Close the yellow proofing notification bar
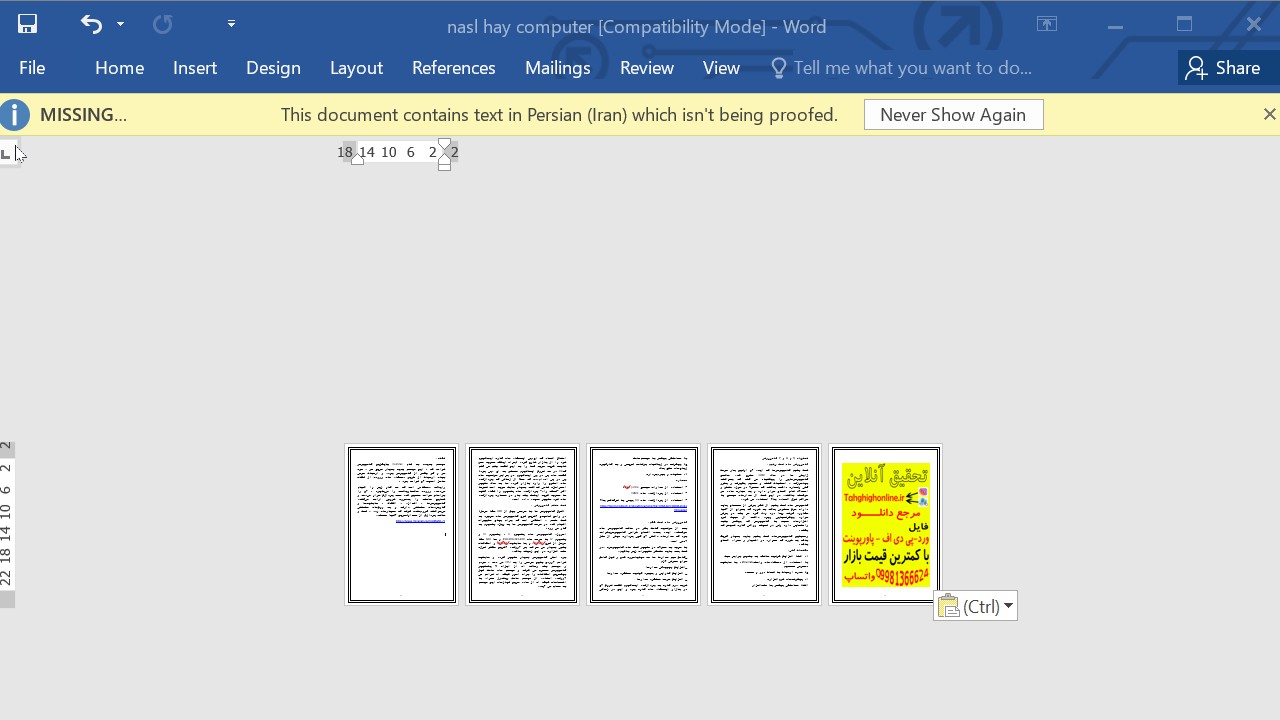Screen dimensions: 1280x720 (x=1269, y=115)
